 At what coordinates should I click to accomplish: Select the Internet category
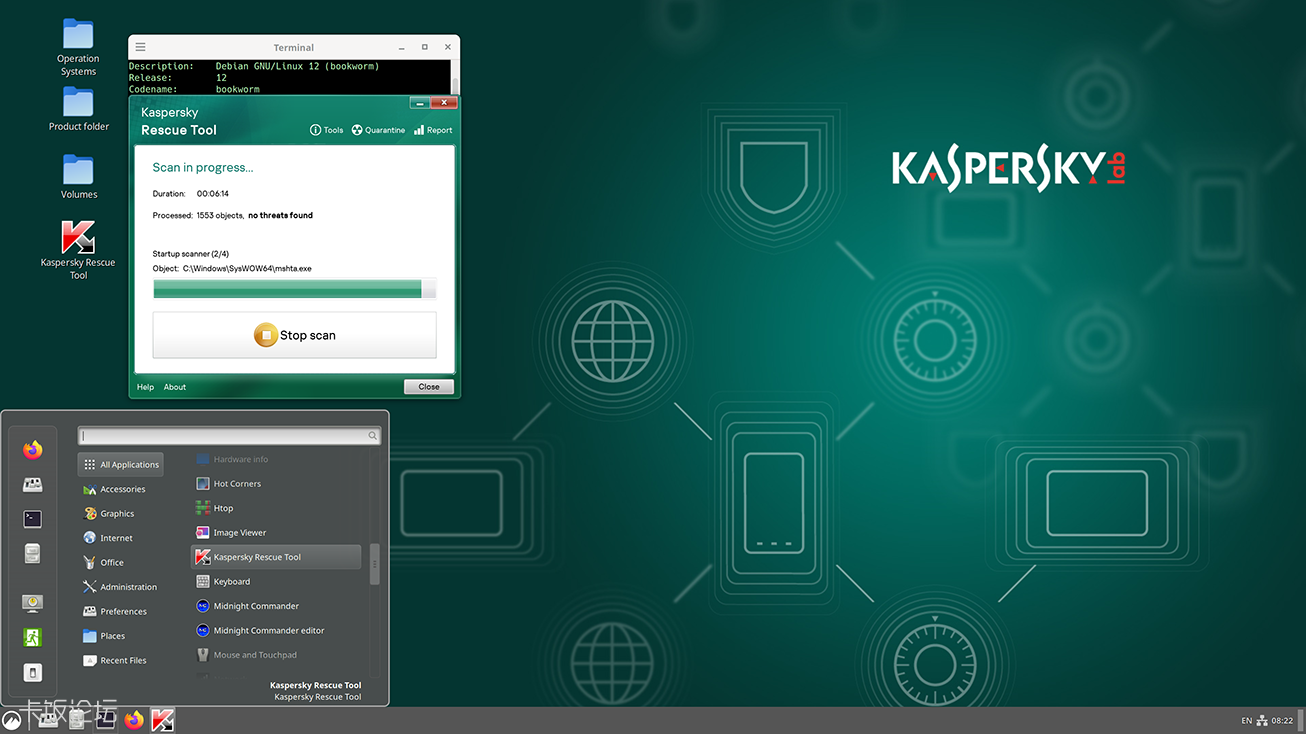(121, 538)
